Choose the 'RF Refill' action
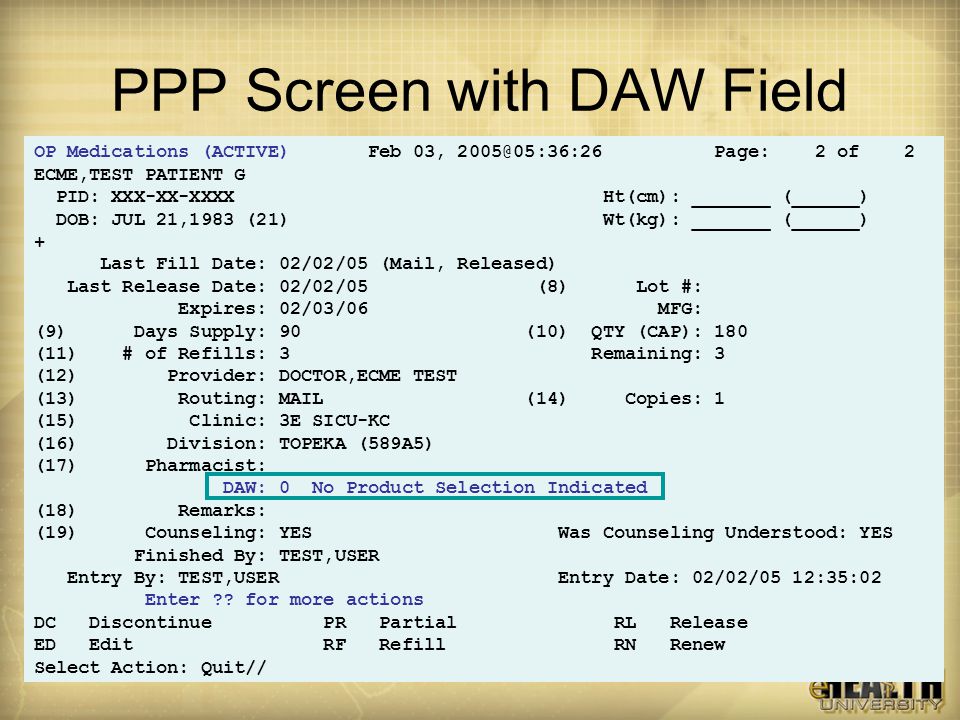Image resolution: width=960 pixels, height=720 pixels. point(384,644)
